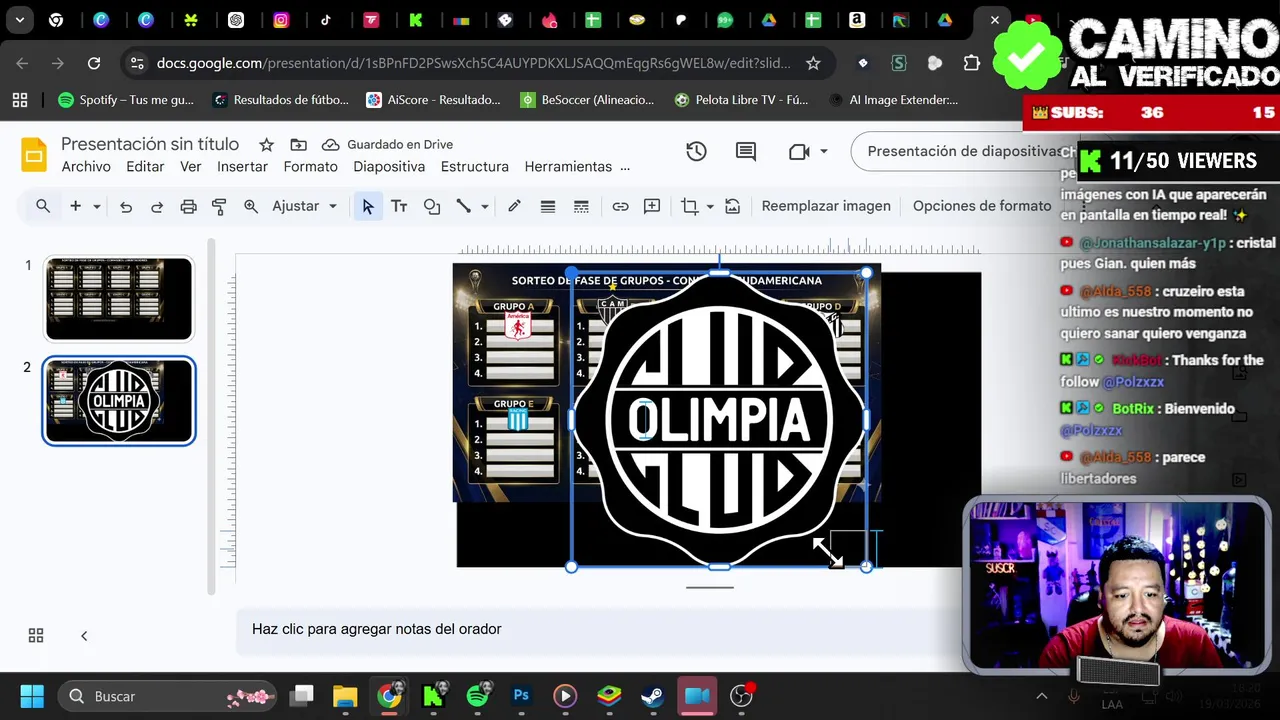
Task: Open Opciones de formato panel
Action: click(982, 206)
